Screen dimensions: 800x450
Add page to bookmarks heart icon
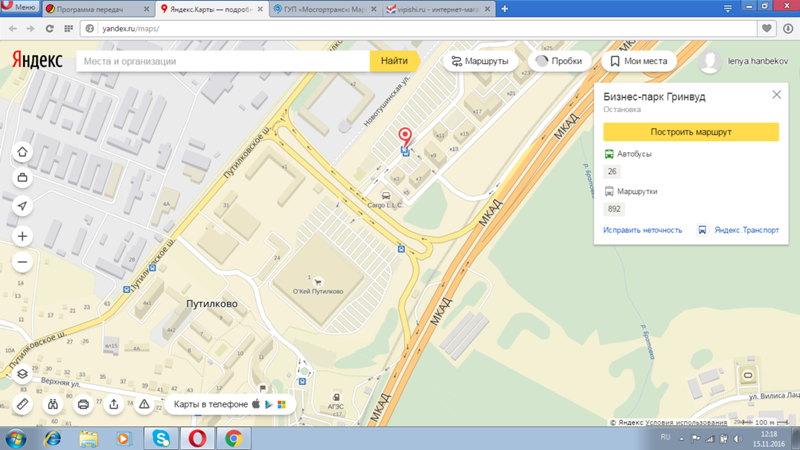[766, 29]
